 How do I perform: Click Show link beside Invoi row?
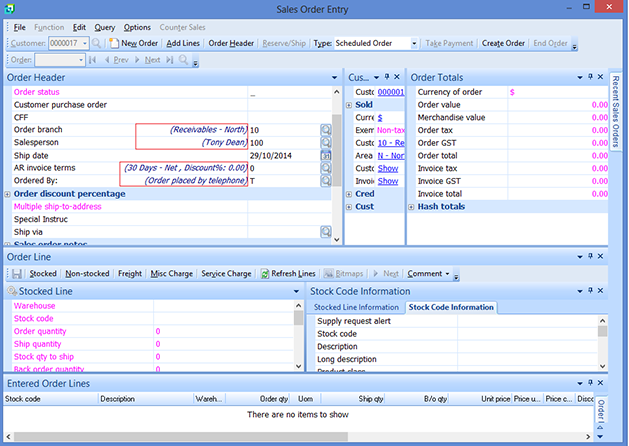[388, 181]
